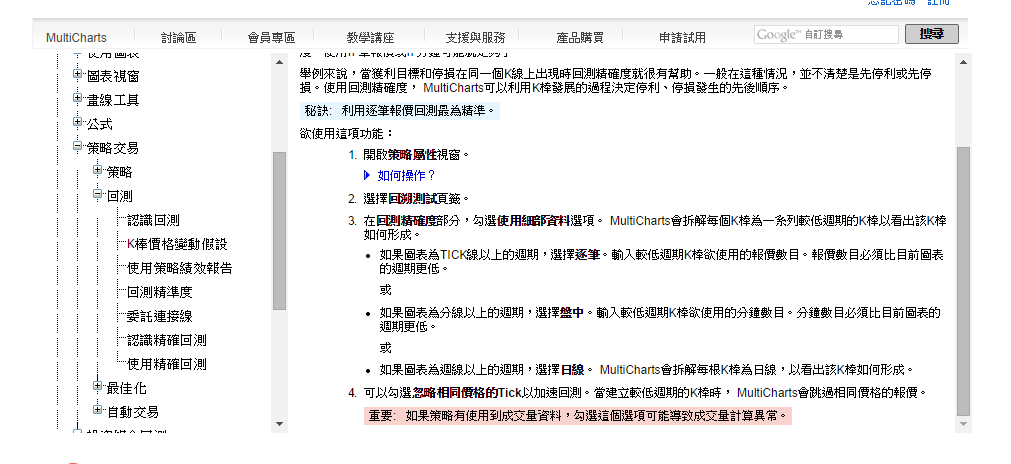The image size is (1011, 464).
Task: Collapse the 策略交易 tree node
Action: point(78,146)
